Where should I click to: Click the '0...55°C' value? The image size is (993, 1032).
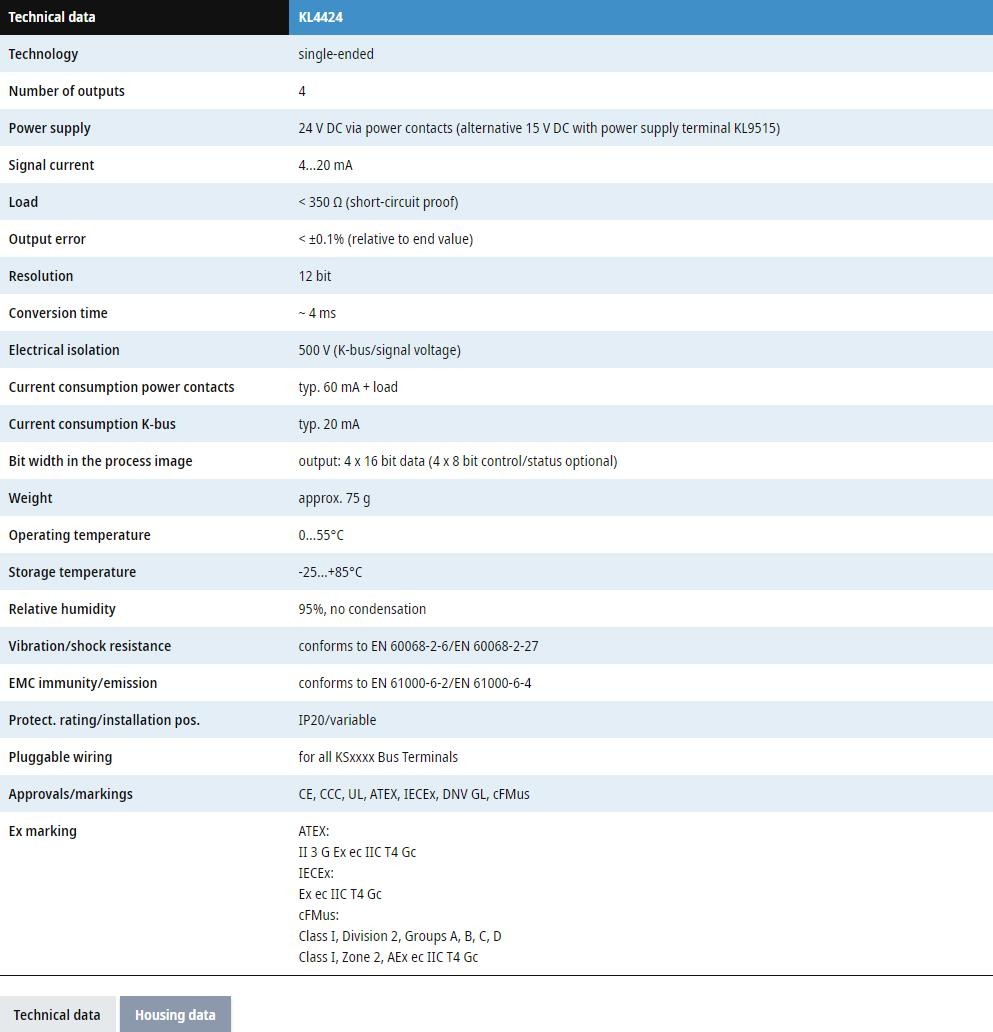point(321,535)
